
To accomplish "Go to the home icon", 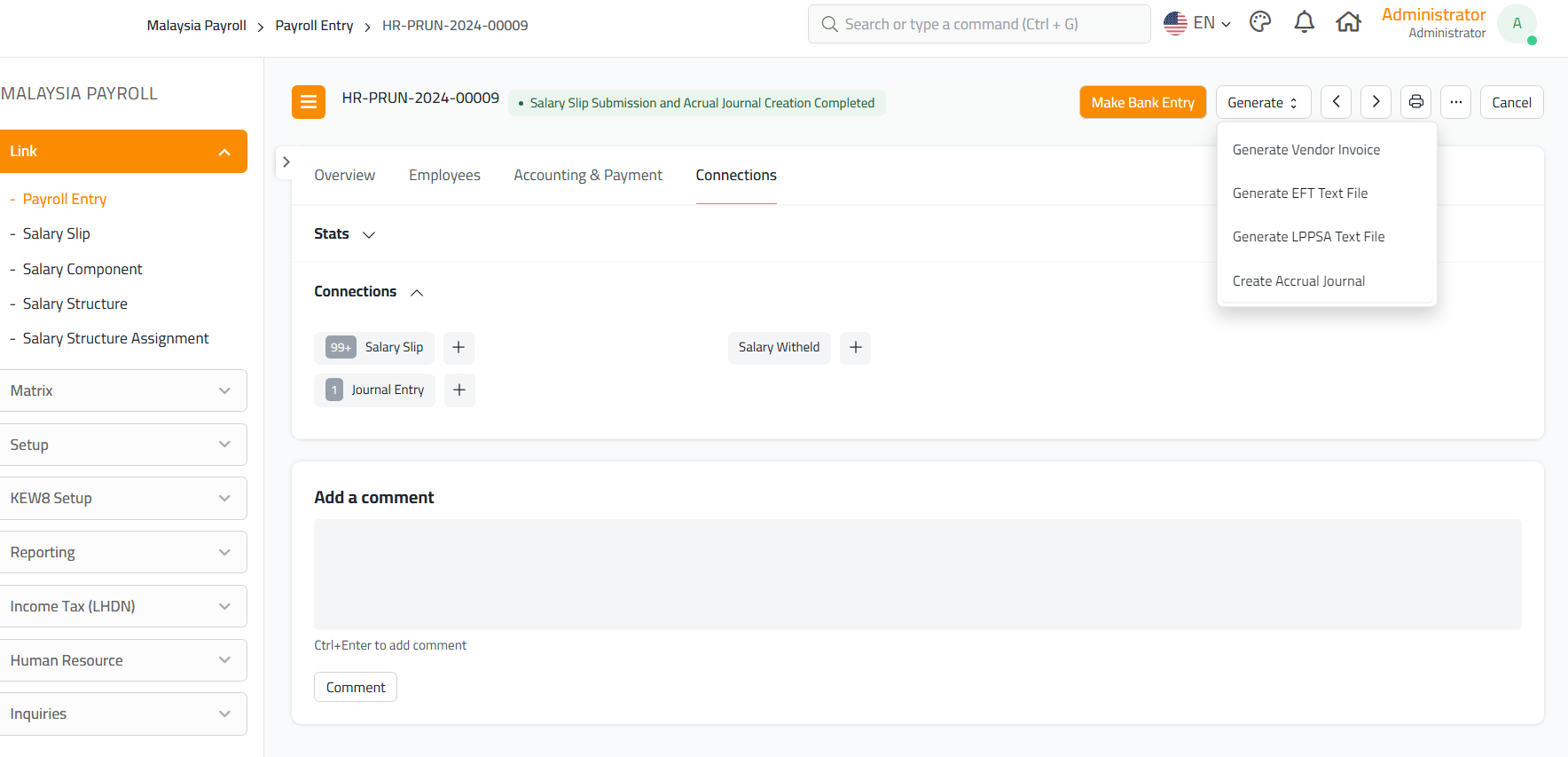I will coord(1348,23).
